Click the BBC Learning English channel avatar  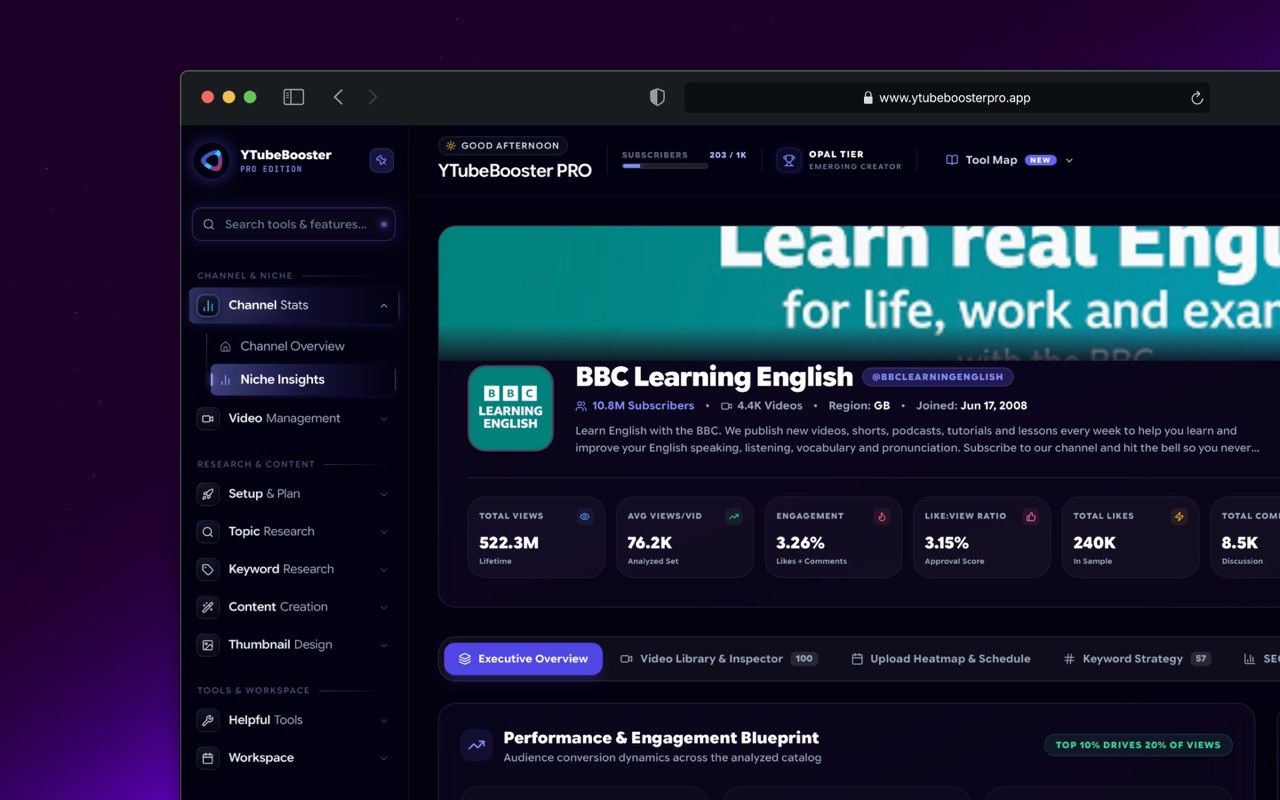click(x=510, y=408)
